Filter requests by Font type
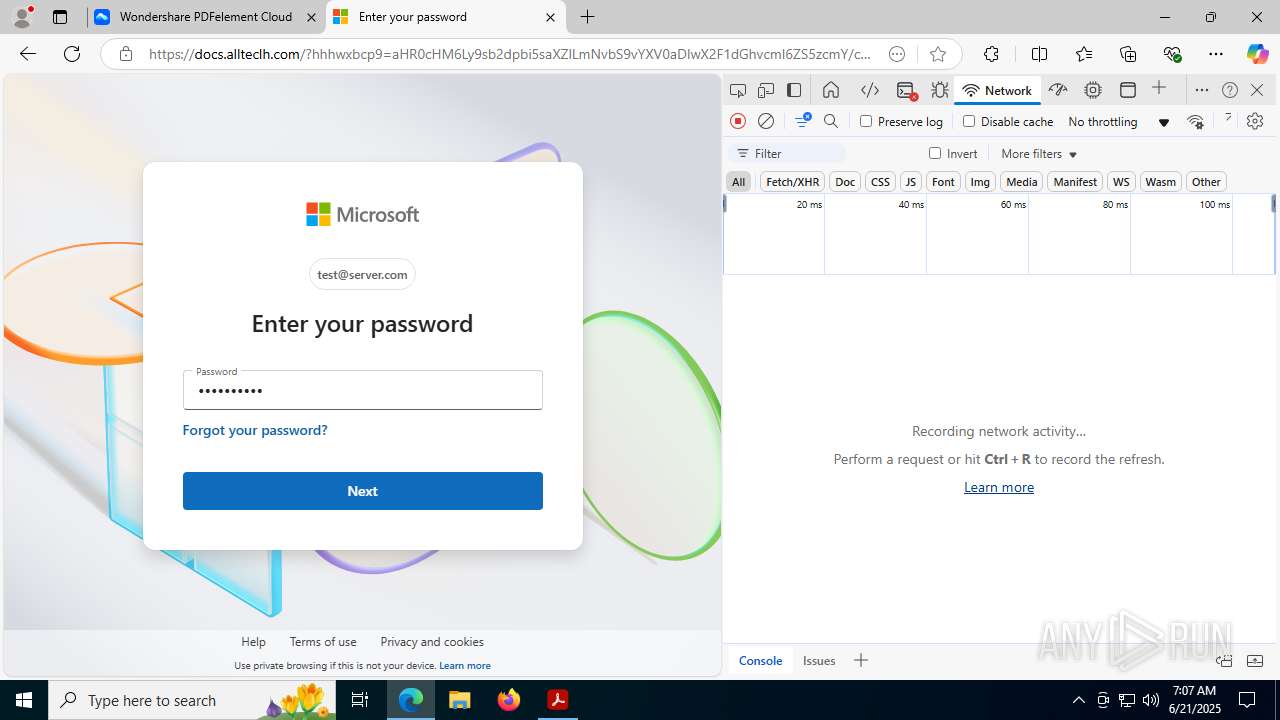This screenshot has height=720, width=1280. [943, 181]
